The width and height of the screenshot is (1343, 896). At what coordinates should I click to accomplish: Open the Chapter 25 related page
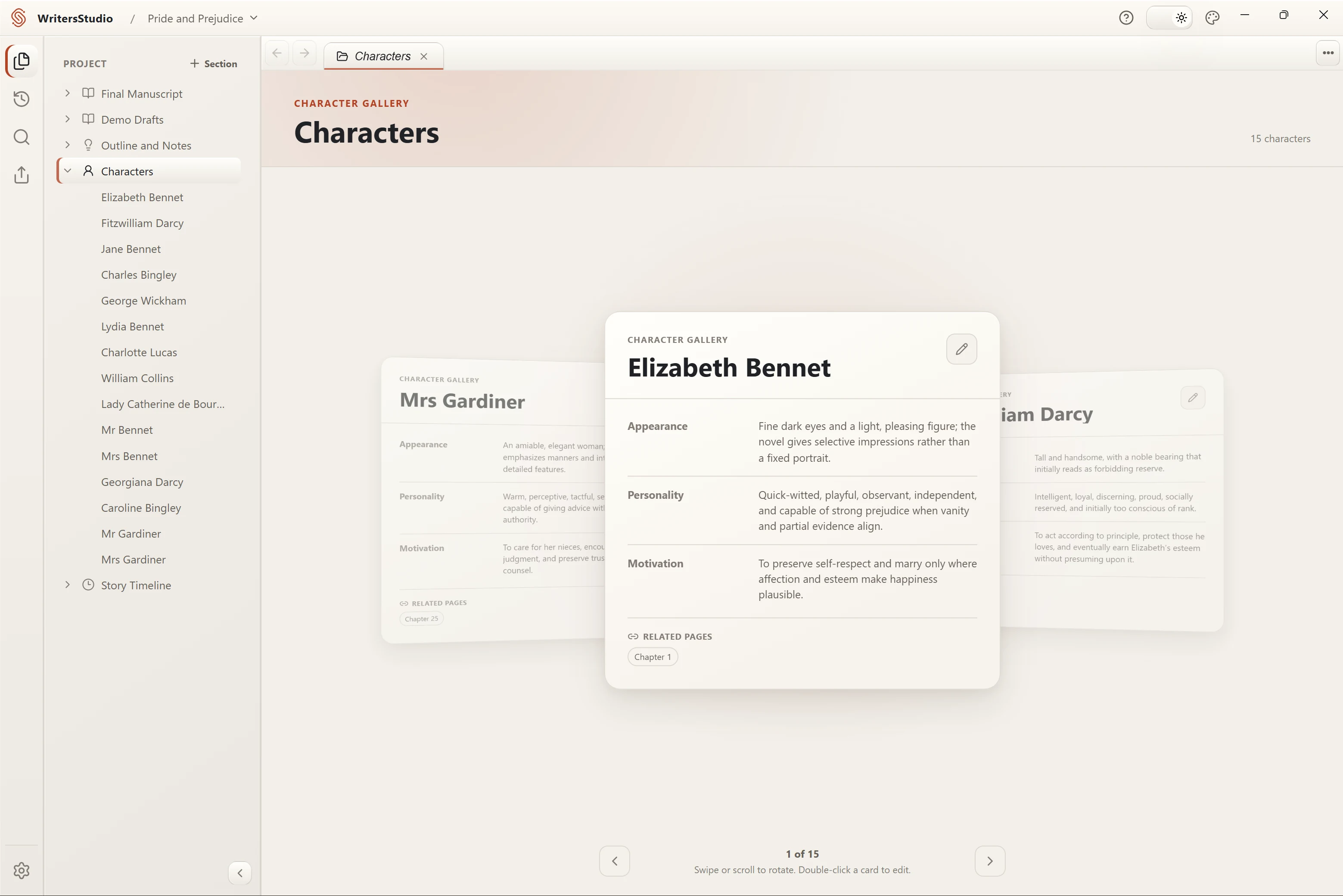[422, 619]
